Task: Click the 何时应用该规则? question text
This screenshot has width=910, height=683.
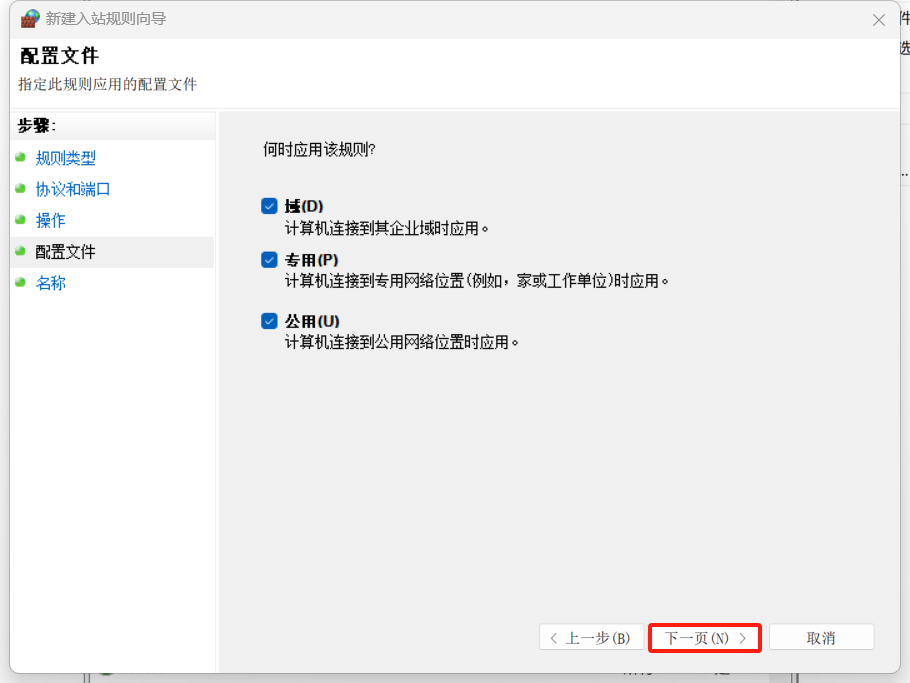Action: pos(319,150)
